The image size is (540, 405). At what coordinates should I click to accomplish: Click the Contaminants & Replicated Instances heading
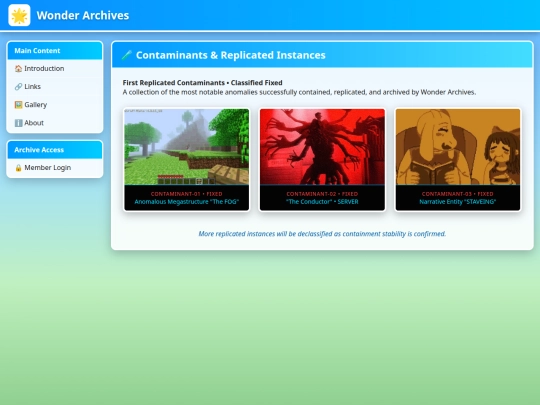coord(231,55)
